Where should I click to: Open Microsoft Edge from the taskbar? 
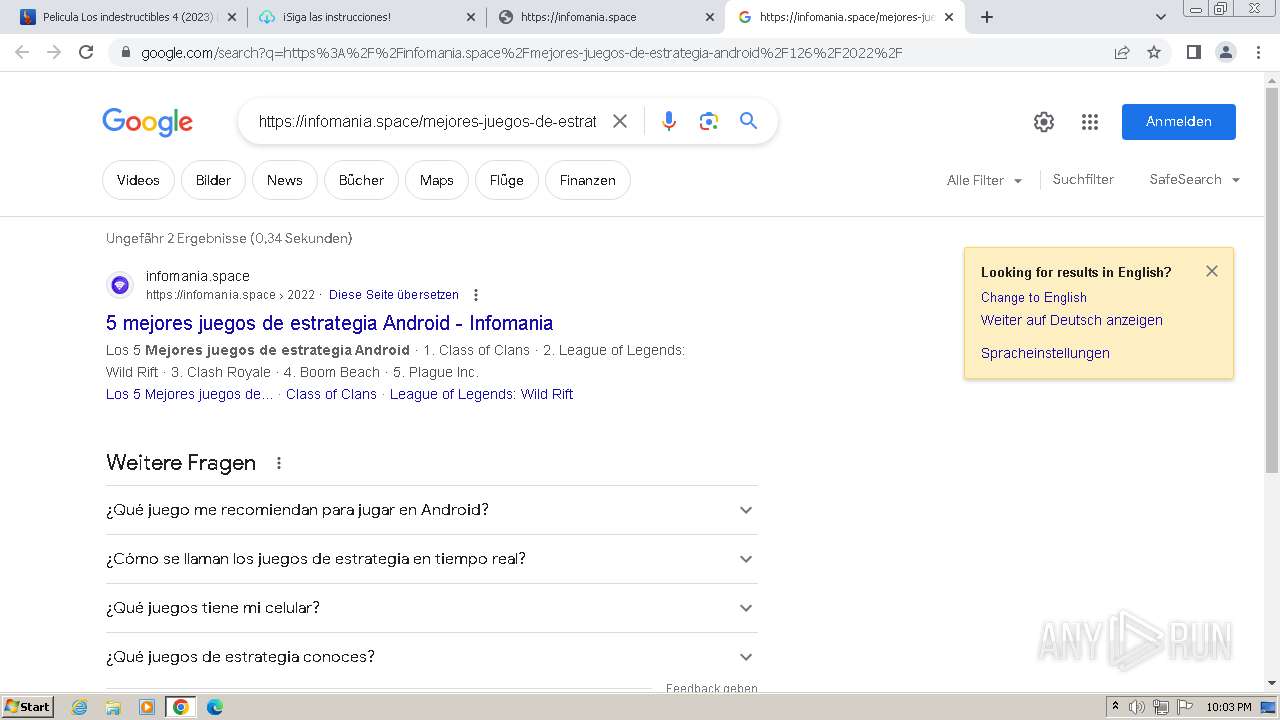[214, 707]
